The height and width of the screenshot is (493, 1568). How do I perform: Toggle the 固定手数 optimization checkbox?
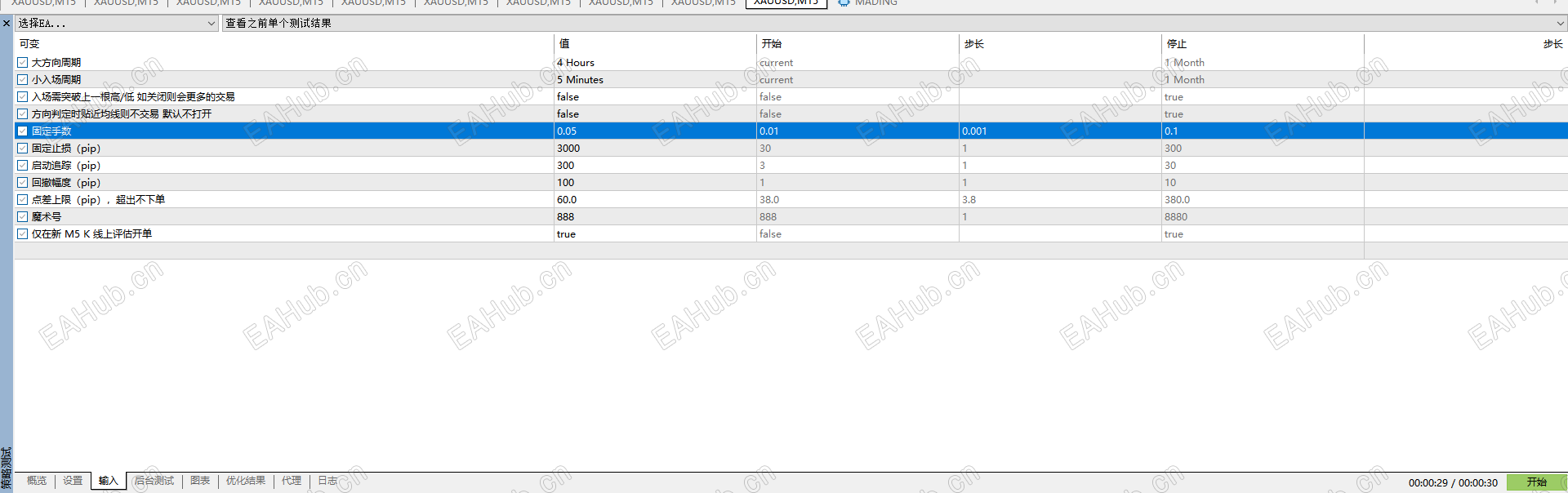[23, 131]
